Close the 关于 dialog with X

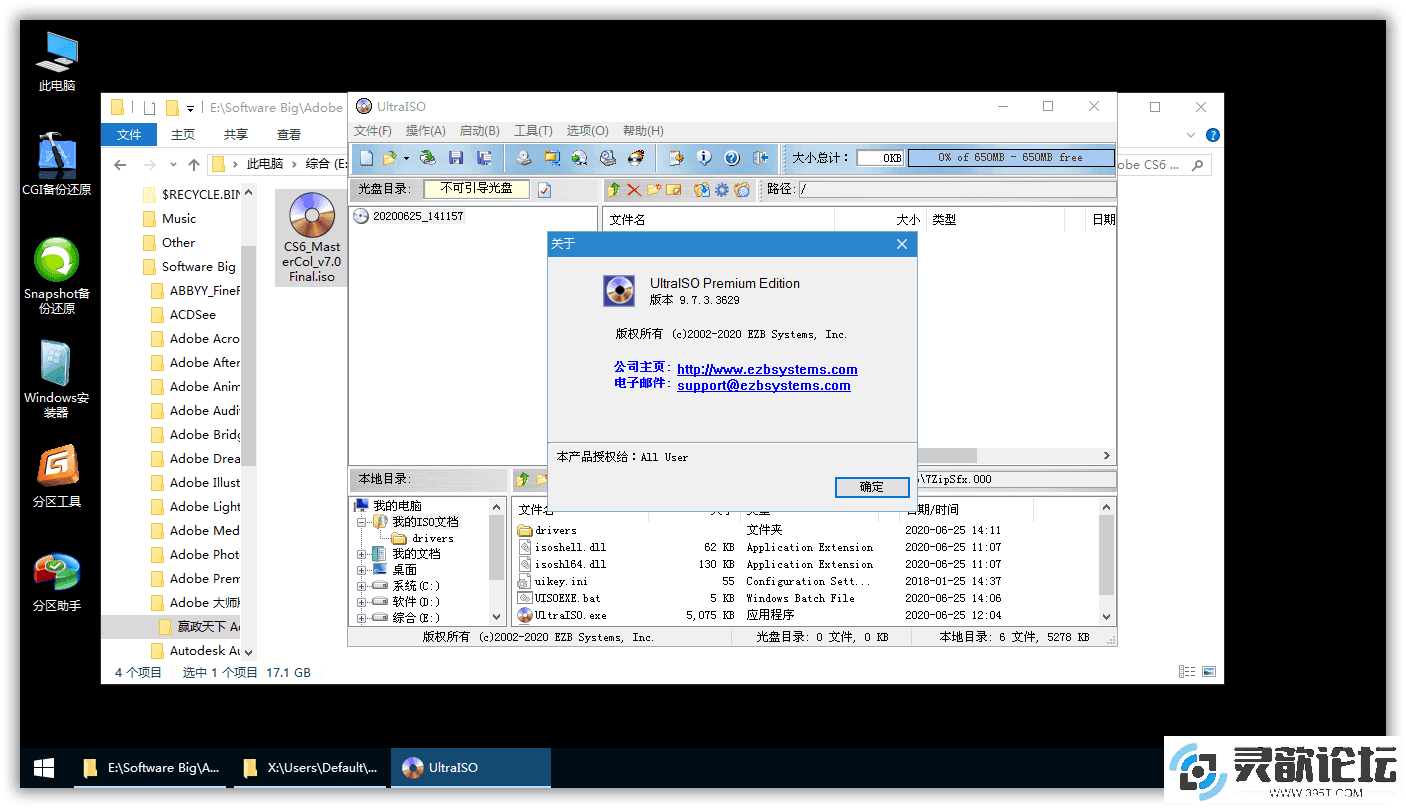(x=901, y=244)
